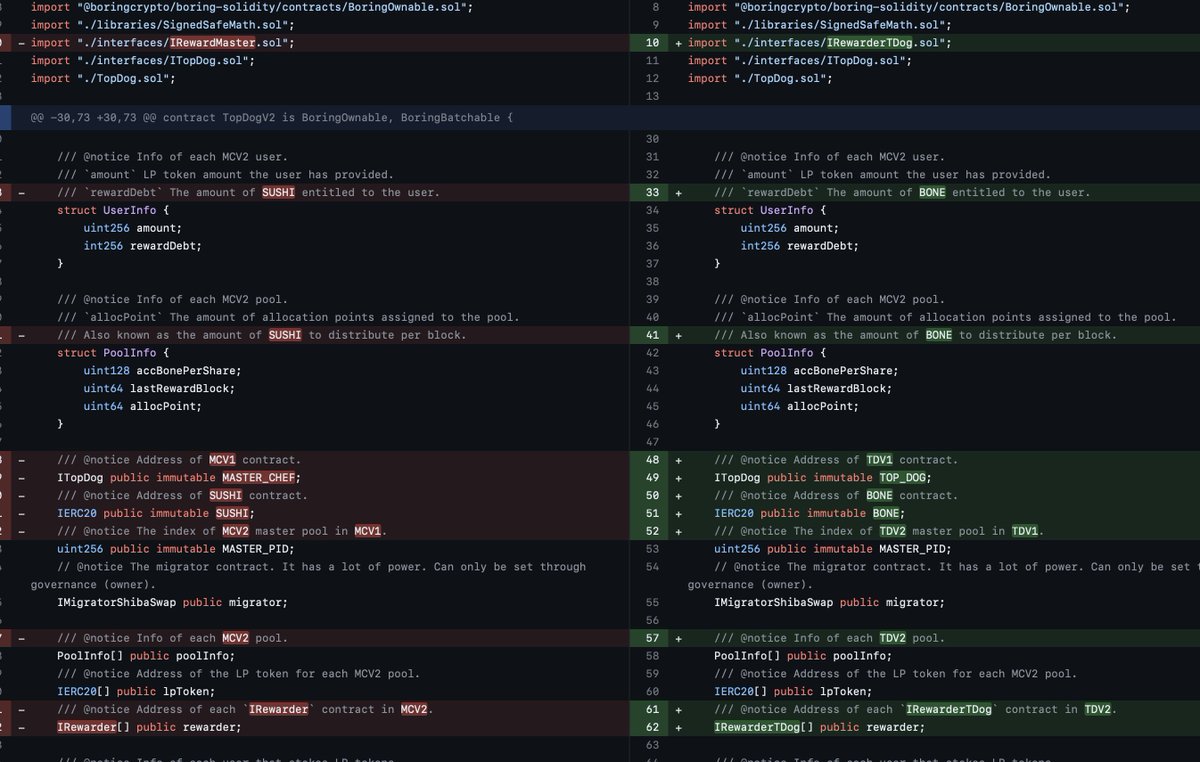Click comment 'index of TDV2 master pool in TDV1'
This screenshot has width=1200, height=762.
(879, 531)
